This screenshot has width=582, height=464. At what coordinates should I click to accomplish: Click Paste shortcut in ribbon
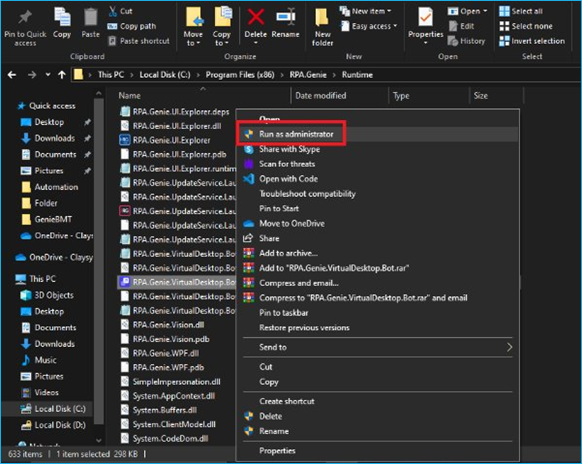[138, 41]
